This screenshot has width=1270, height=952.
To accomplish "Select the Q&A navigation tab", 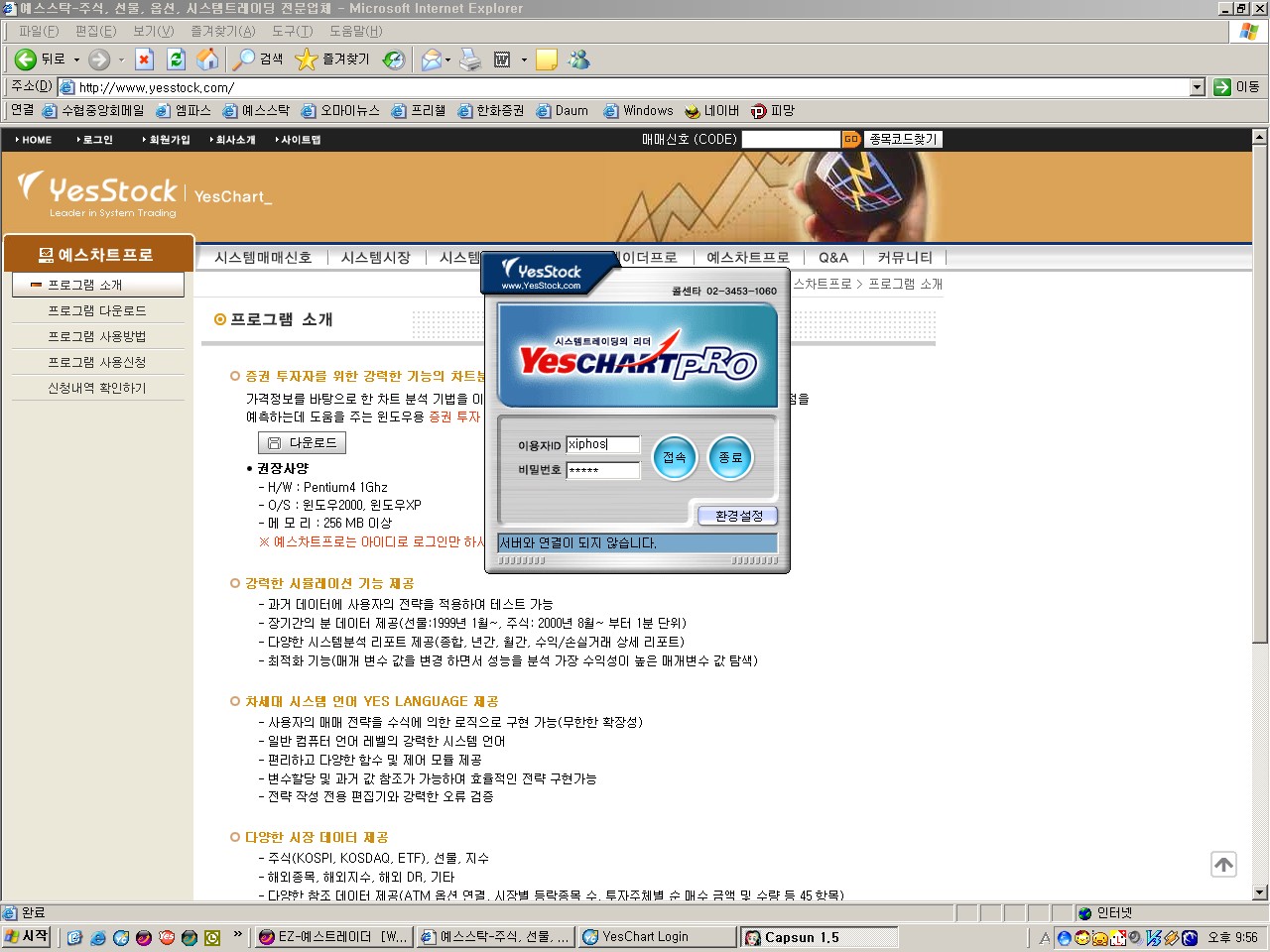I will click(x=832, y=258).
